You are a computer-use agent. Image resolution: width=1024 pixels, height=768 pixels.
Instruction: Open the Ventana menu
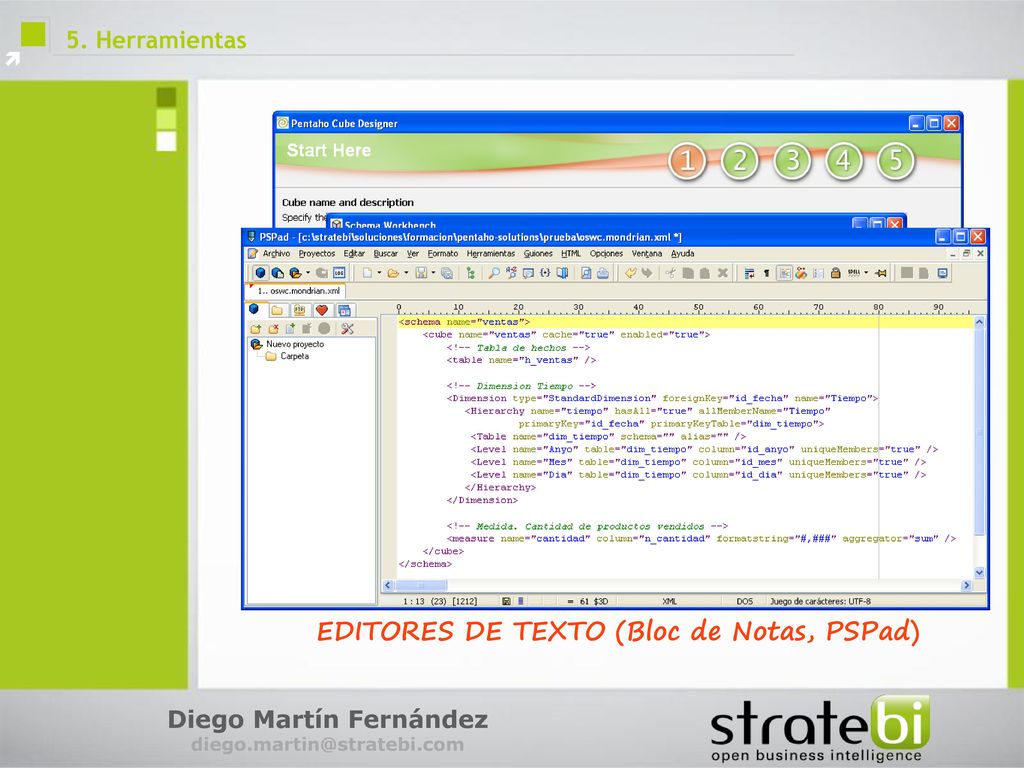click(647, 253)
